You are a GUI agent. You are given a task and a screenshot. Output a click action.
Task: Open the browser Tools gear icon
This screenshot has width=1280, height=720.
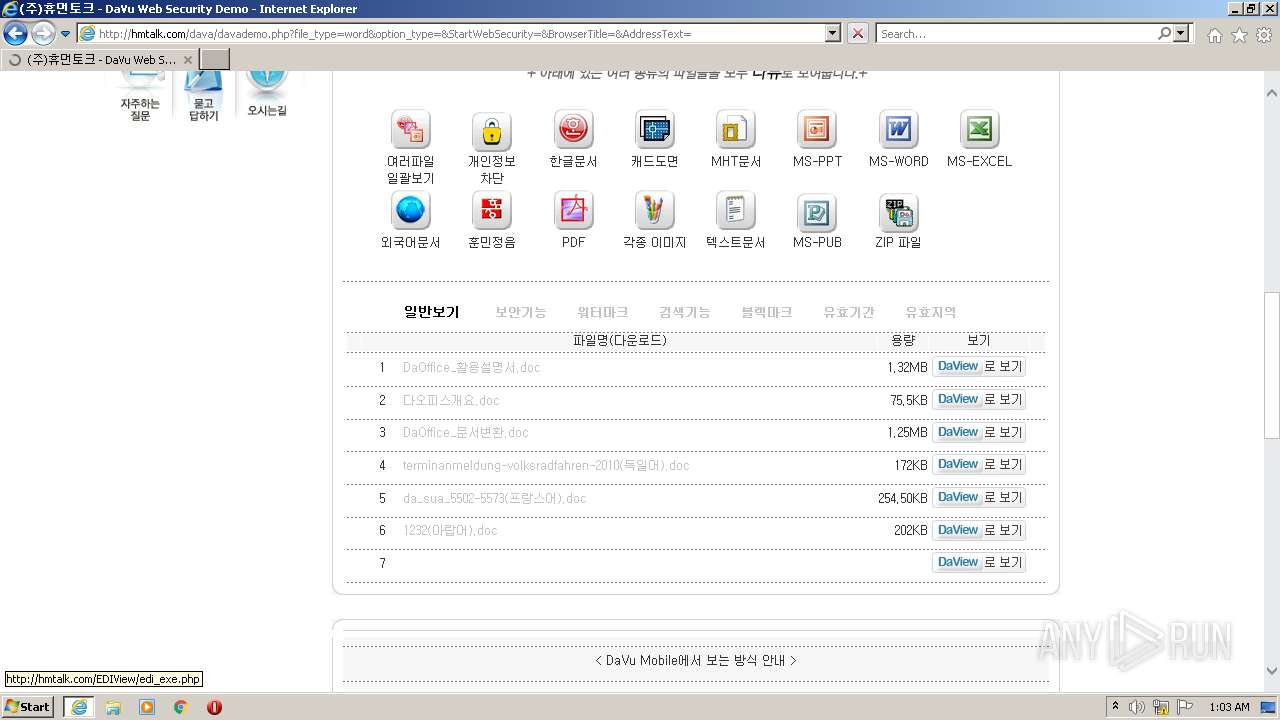coord(1263,35)
